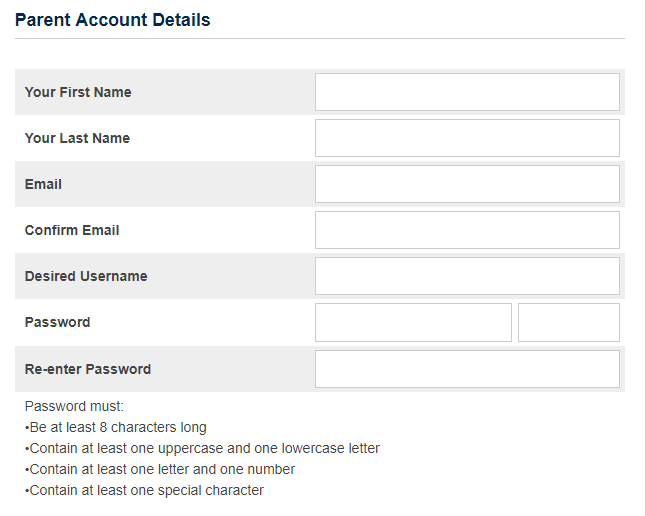Click the Your First Name input field
Screen dimensions: 646x516
coord(467,92)
